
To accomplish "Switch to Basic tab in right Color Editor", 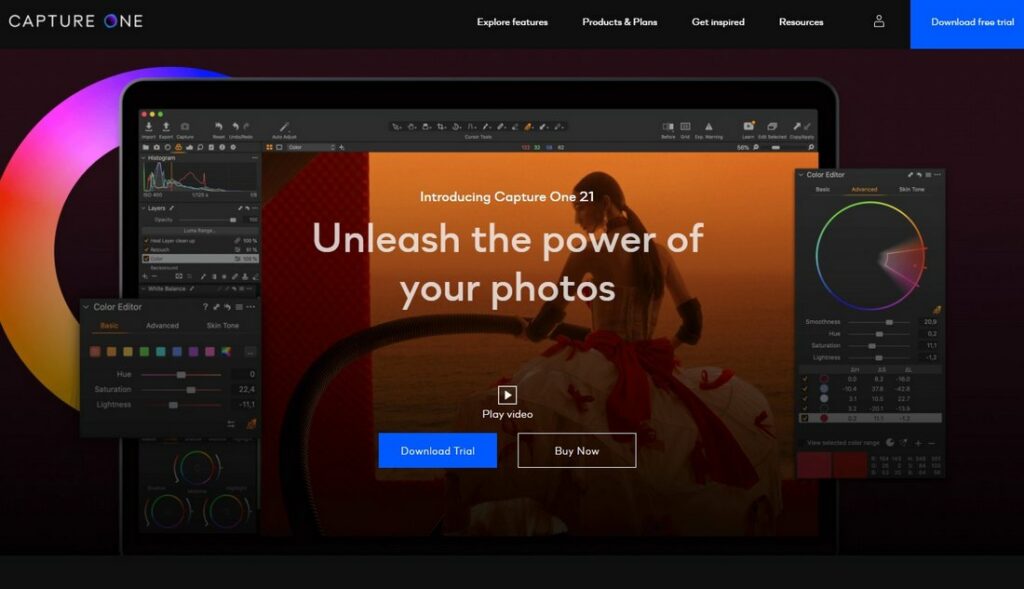I will pyautogui.click(x=823, y=189).
